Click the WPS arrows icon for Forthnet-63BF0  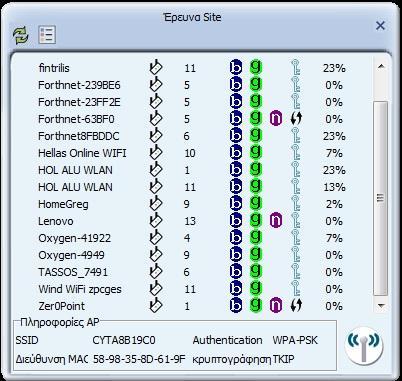tap(296, 119)
